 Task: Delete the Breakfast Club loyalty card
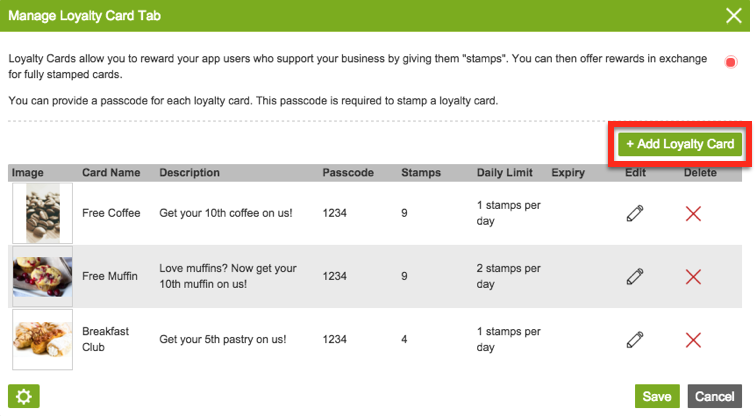click(693, 340)
